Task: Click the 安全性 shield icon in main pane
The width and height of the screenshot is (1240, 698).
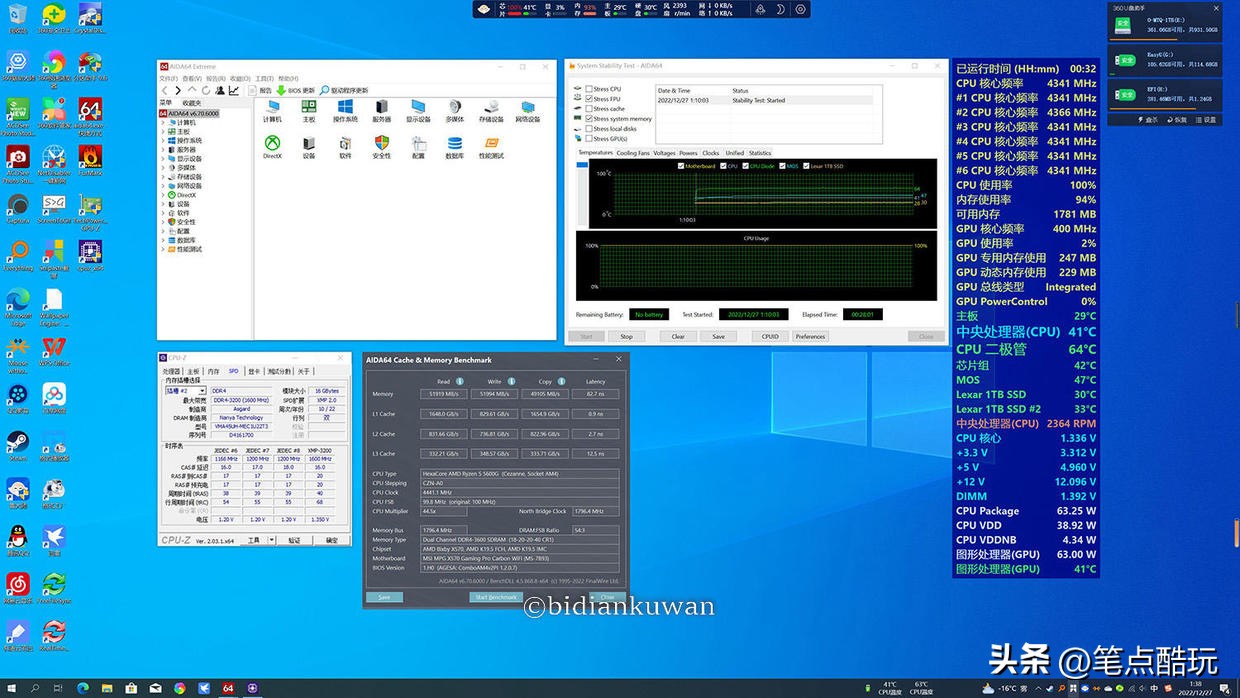Action: (381, 143)
